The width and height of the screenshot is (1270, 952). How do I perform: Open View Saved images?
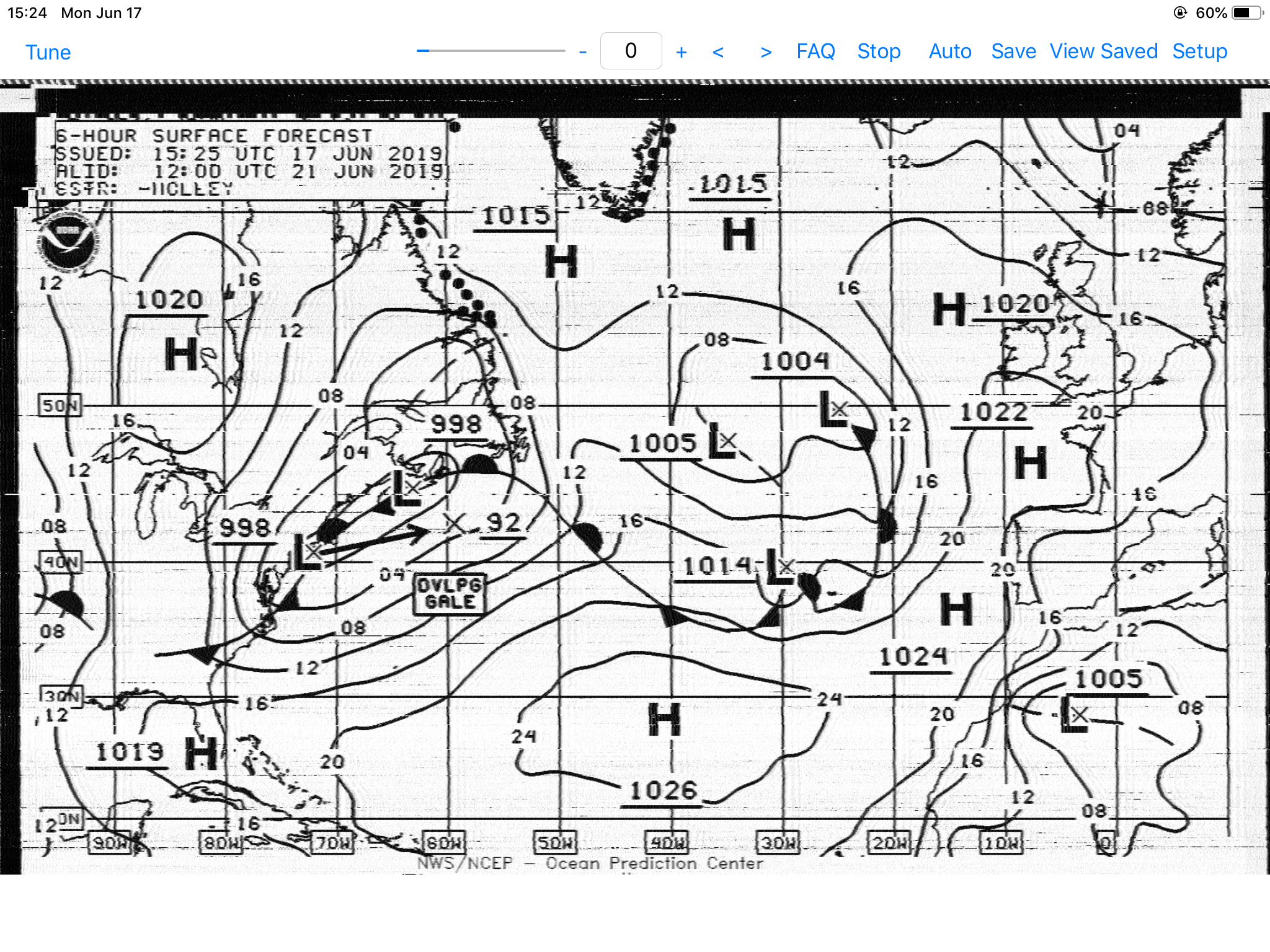[1103, 51]
